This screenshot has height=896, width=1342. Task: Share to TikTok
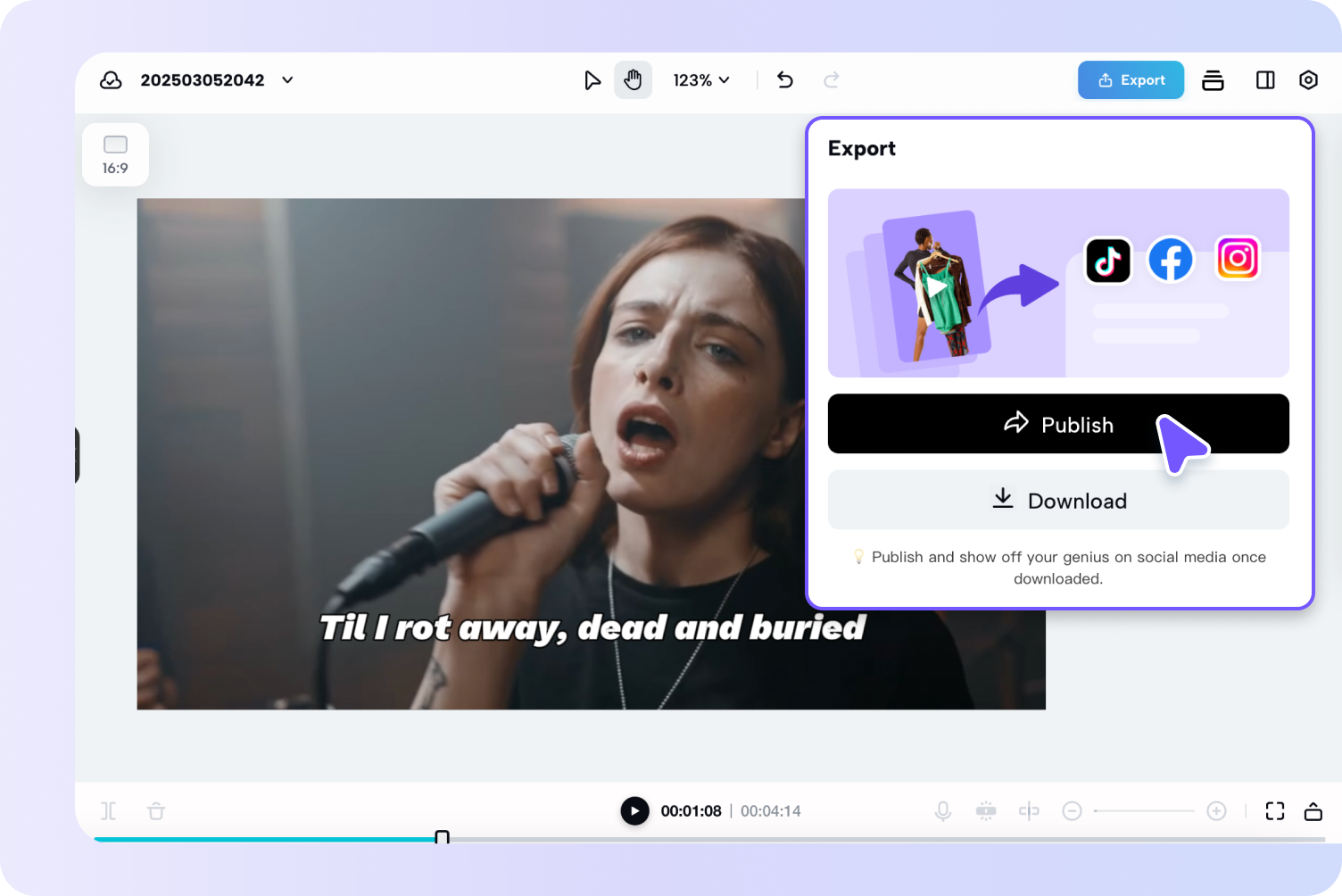(x=1107, y=260)
